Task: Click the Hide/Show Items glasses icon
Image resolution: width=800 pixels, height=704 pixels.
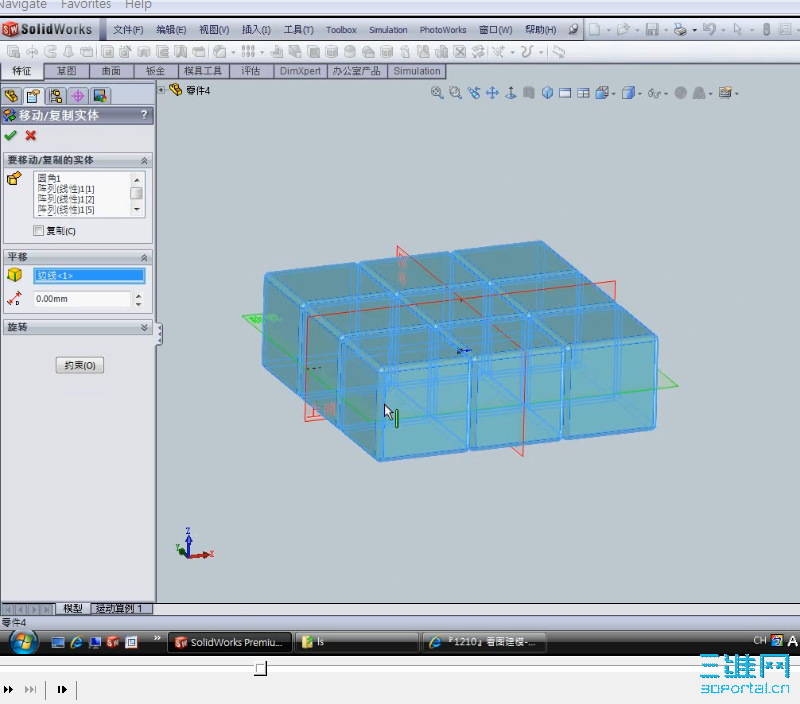Action: (x=654, y=93)
